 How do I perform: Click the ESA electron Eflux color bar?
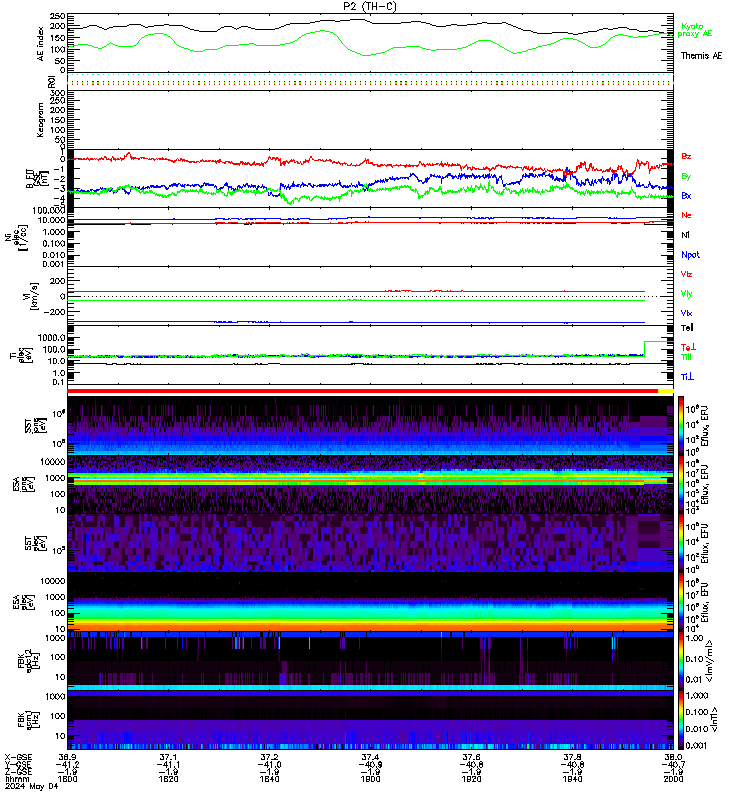pos(681,602)
